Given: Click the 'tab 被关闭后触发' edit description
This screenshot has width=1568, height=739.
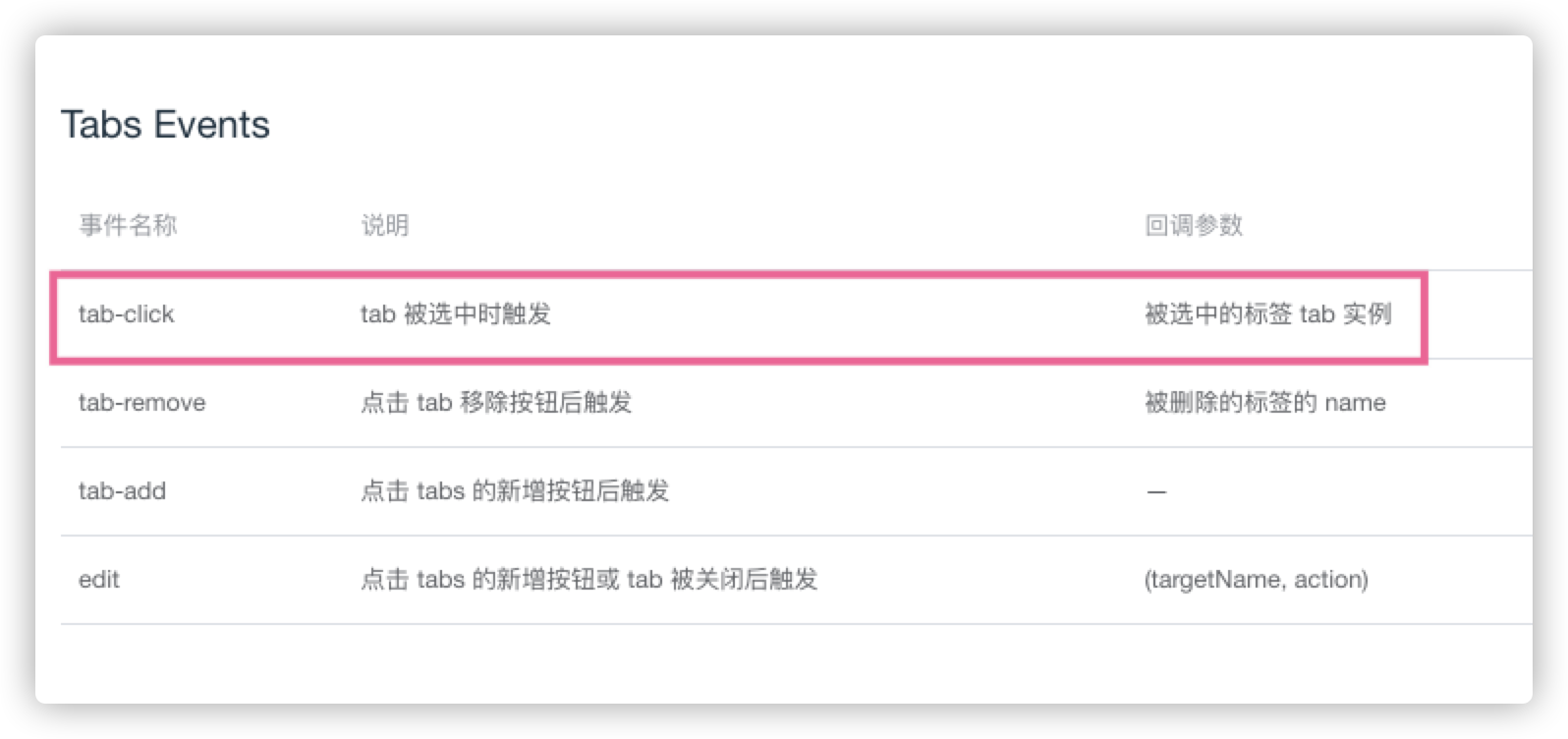Looking at the screenshot, I should pyautogui.click(x=722, y=580).
